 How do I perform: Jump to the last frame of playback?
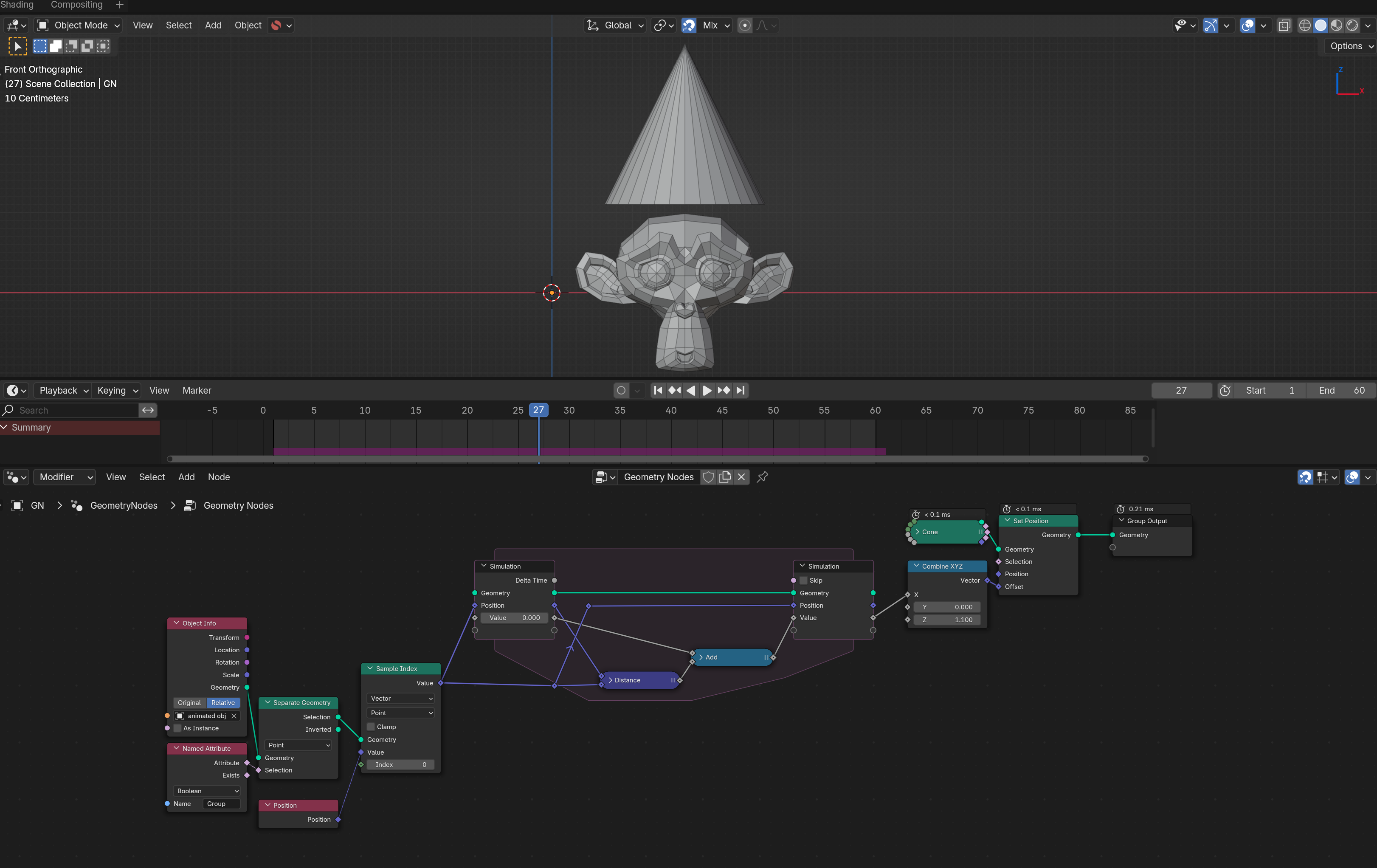(741, 391)
